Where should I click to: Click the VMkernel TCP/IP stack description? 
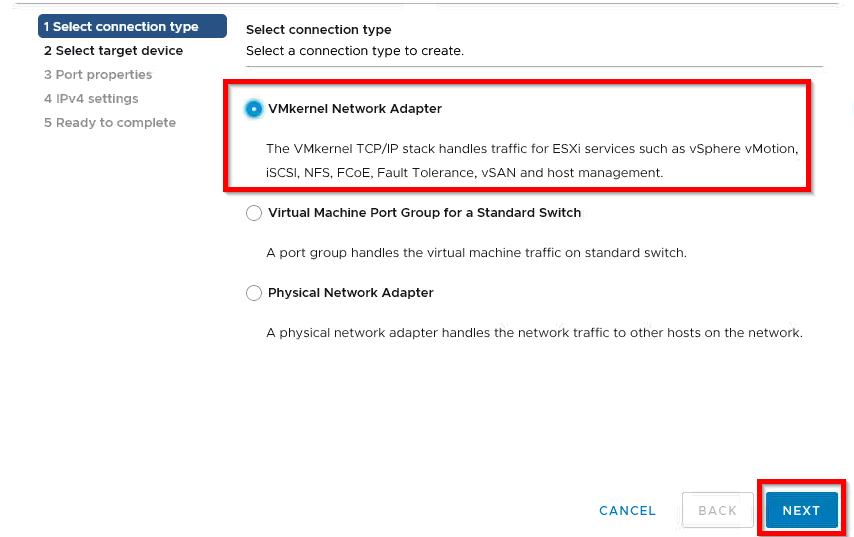click(532, 161)
